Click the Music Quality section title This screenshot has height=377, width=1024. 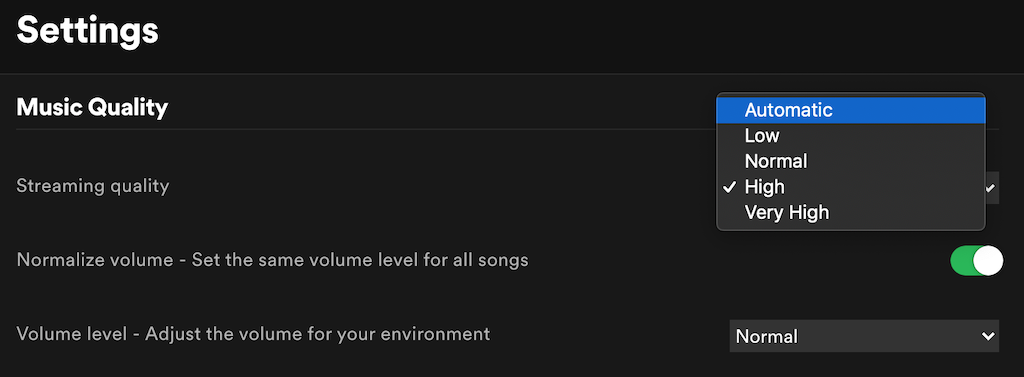pyautogui.click(x=92, y=108)
